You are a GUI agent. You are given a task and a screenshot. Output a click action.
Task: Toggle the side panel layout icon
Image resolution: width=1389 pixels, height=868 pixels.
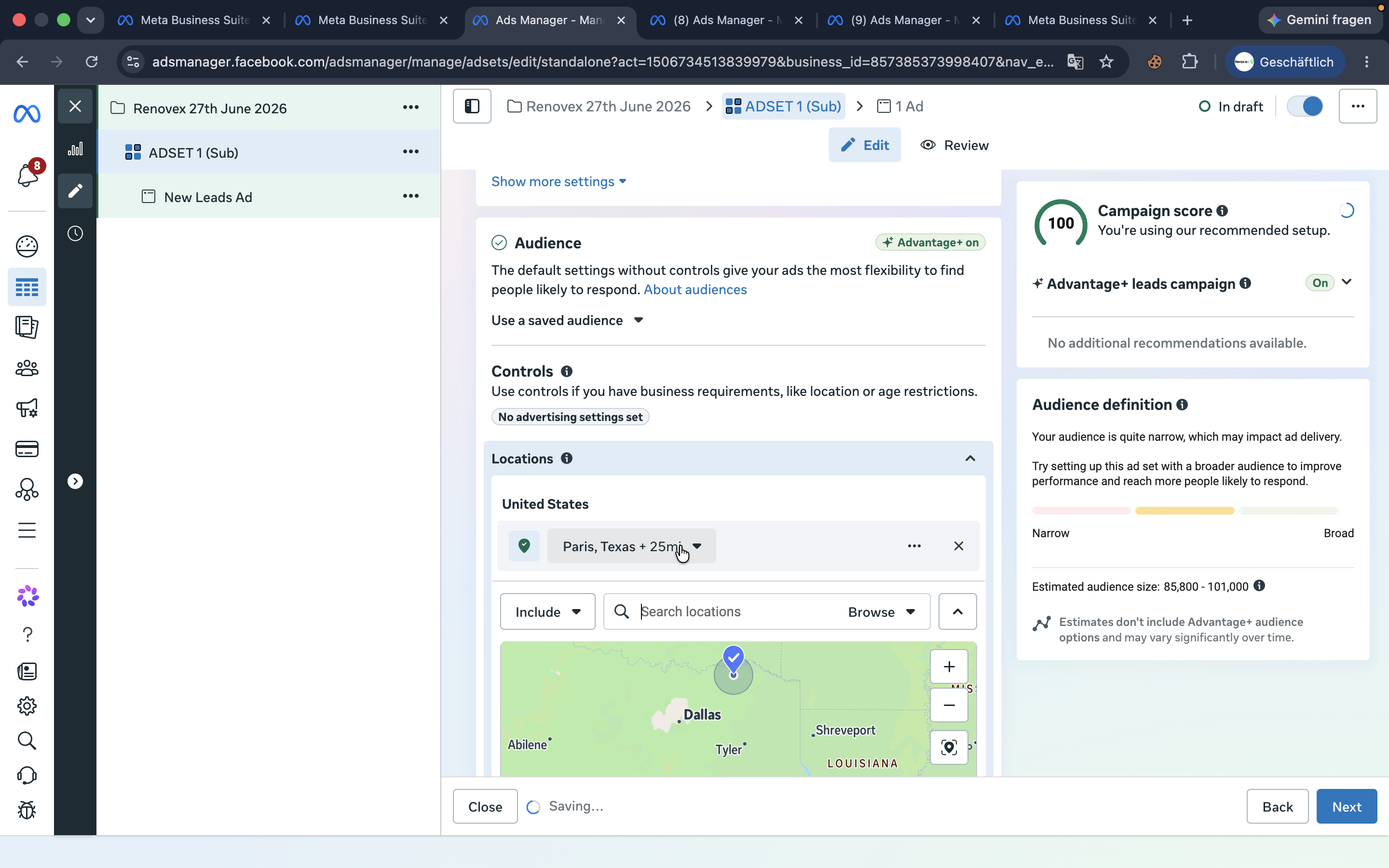coord(472,106)
